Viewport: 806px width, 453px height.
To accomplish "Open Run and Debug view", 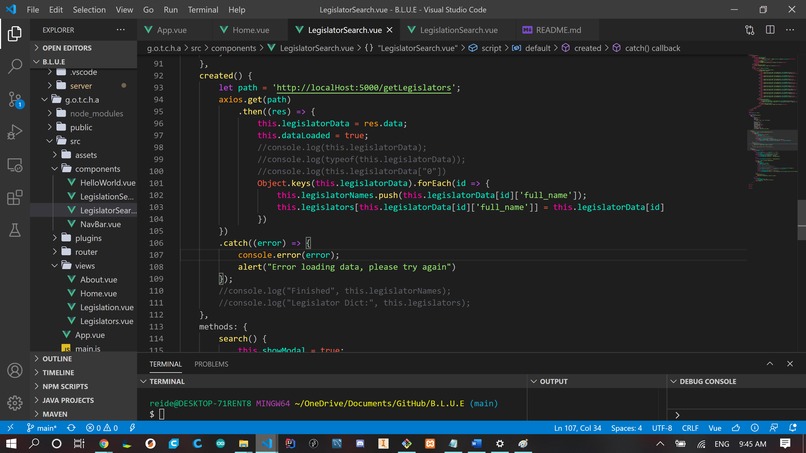I will coord(14,132).
